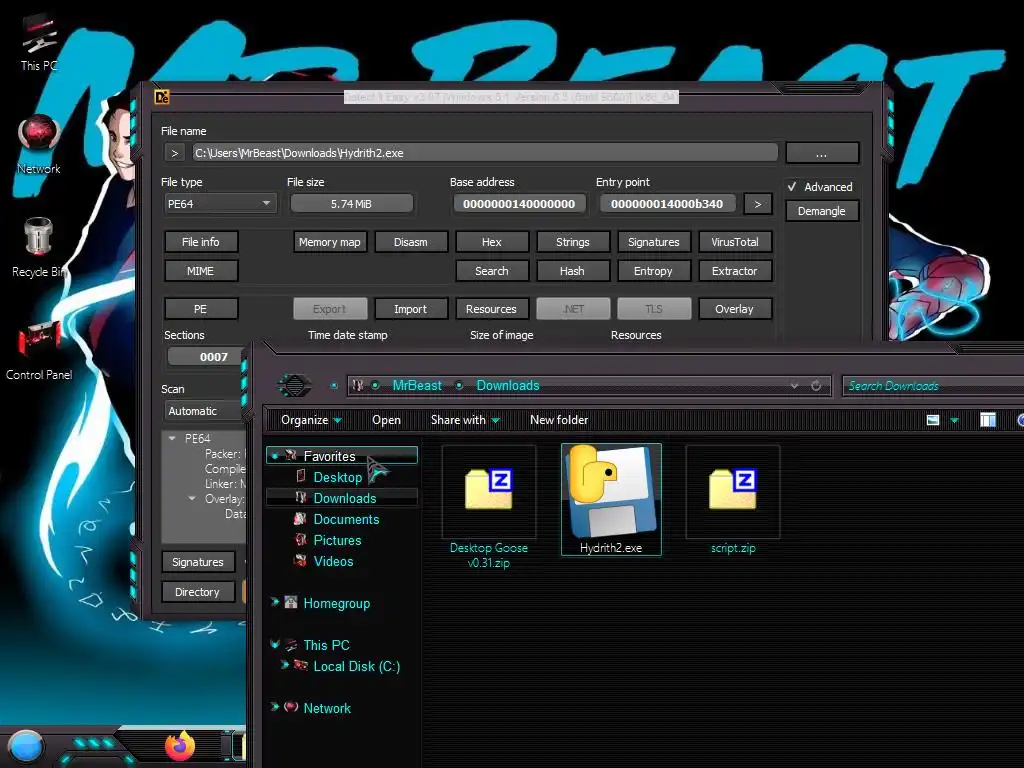Click the PE button

[200, 309]
